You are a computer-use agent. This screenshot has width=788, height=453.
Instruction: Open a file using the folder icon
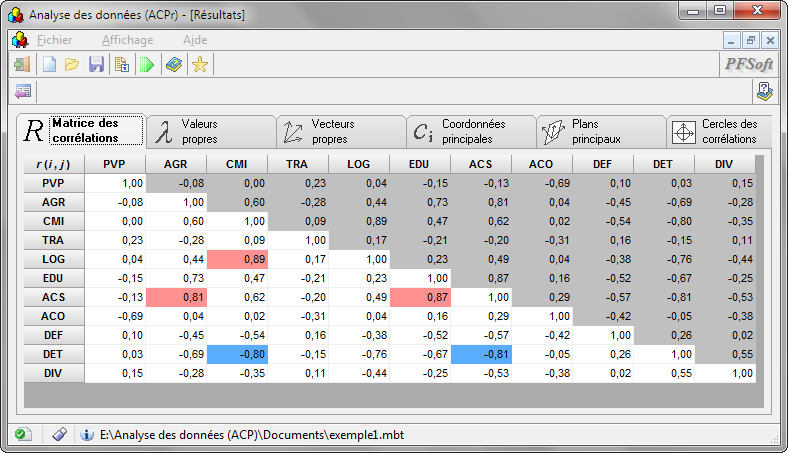pyautogui.click(x=72, y=65)
